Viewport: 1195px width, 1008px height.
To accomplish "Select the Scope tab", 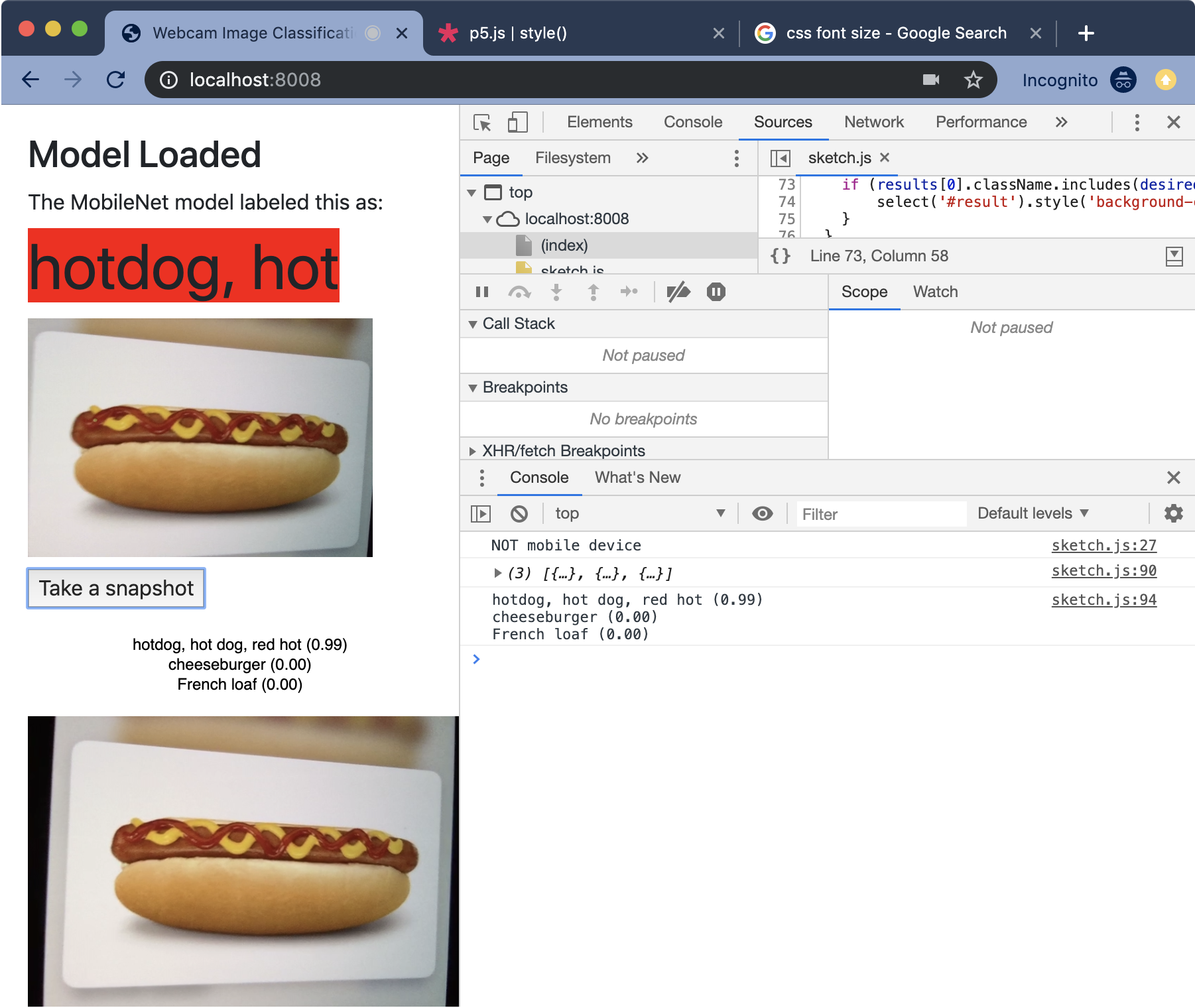I will (864, 292).
